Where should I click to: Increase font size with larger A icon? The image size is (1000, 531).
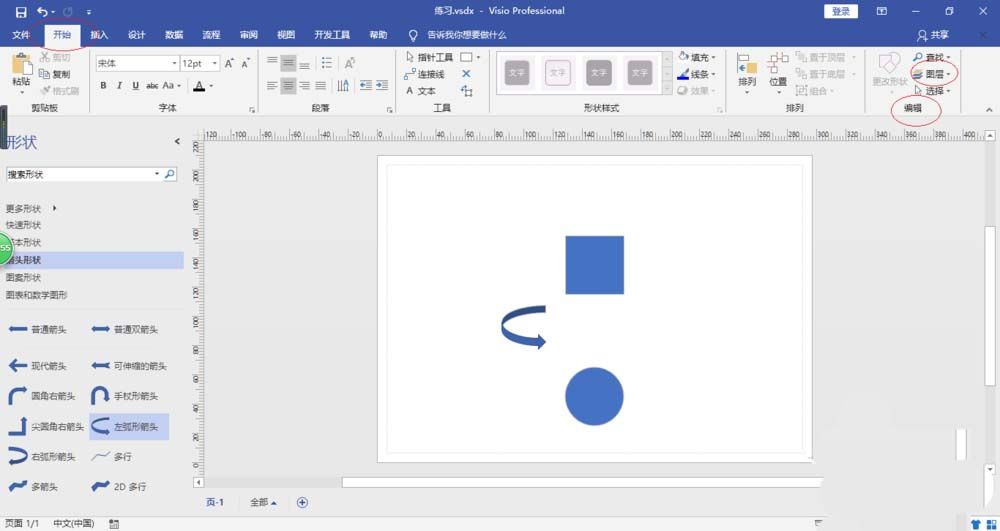coord(229,63)
